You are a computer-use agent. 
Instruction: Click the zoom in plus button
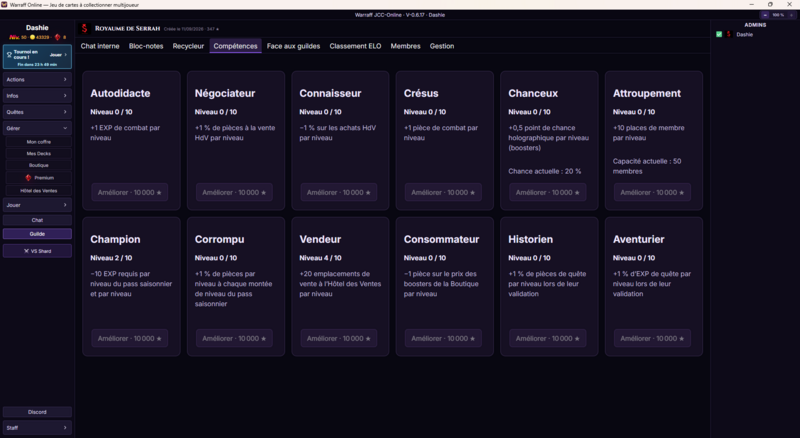pos(791,15)
